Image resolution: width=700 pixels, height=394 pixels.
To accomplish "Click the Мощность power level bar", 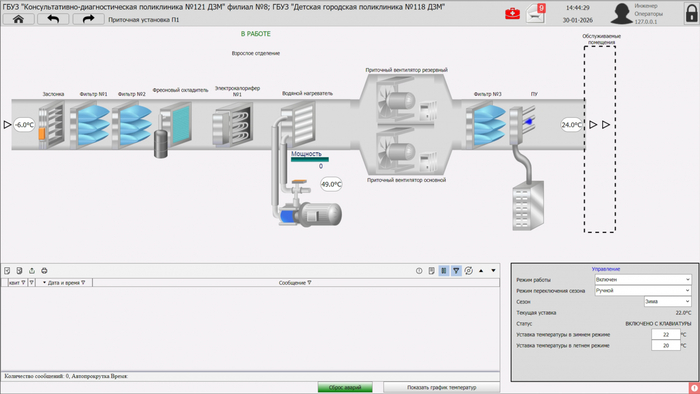I will [x=310, y=159].
